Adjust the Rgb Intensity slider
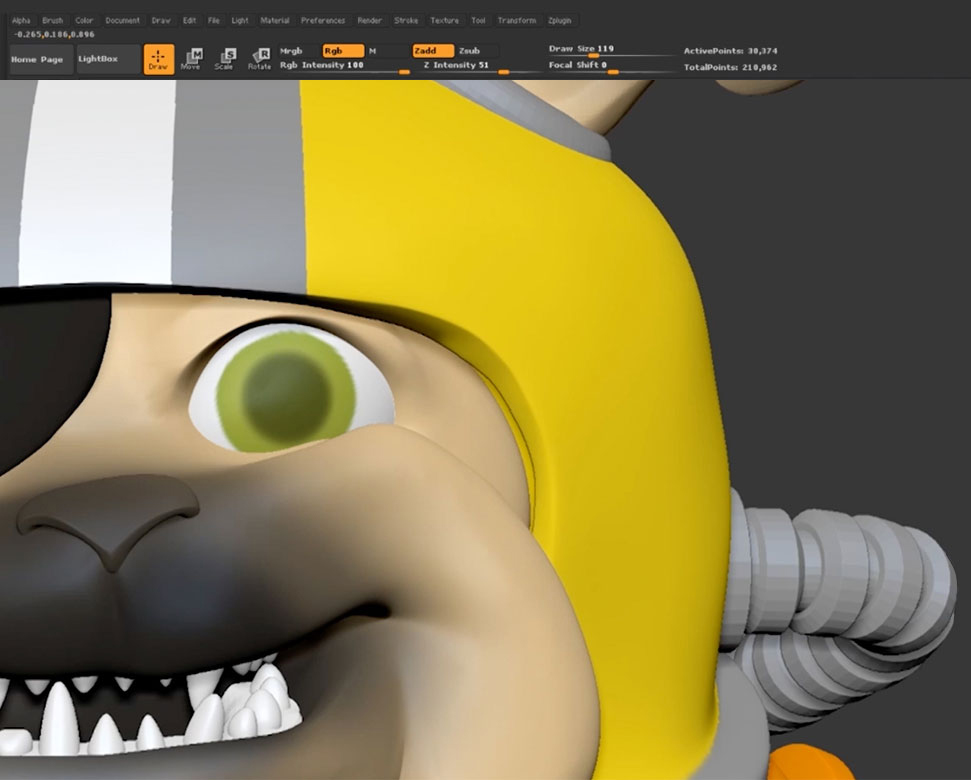Viewport: 971px width, 780px height. [x=345, y=66]
